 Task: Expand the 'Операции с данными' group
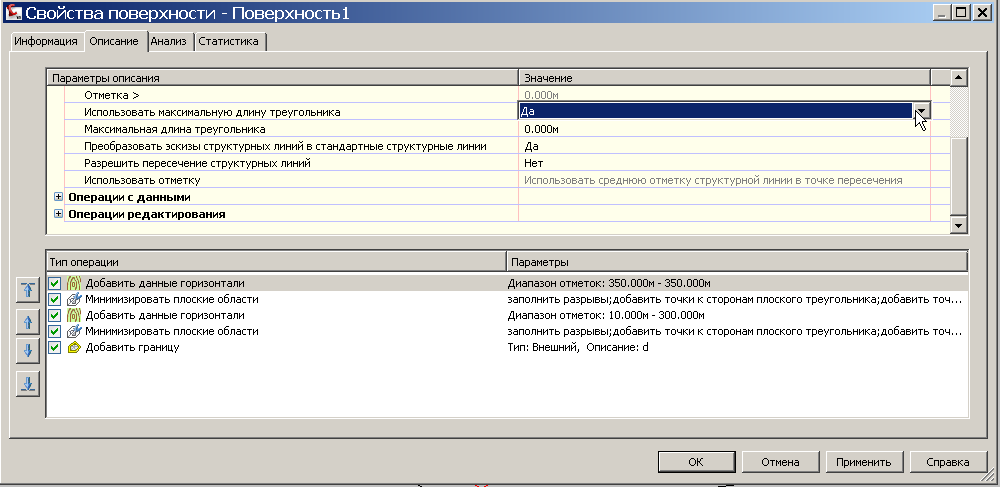pyautogui.click(x=57, y=197)
